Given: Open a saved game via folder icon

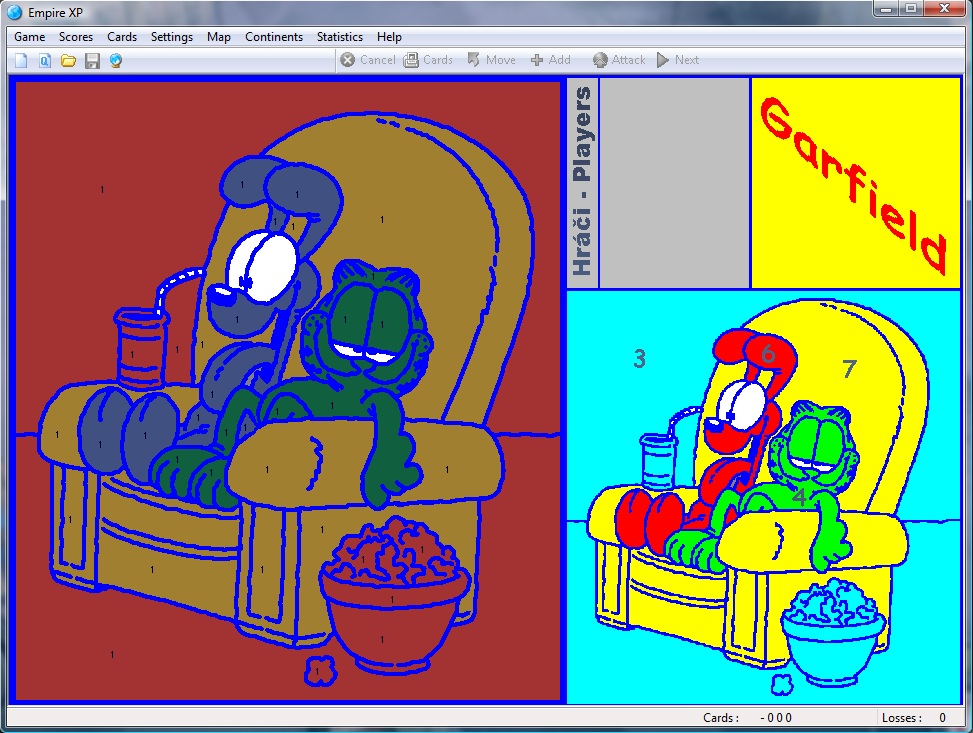Looking at the screenshot, I should 68,60.
